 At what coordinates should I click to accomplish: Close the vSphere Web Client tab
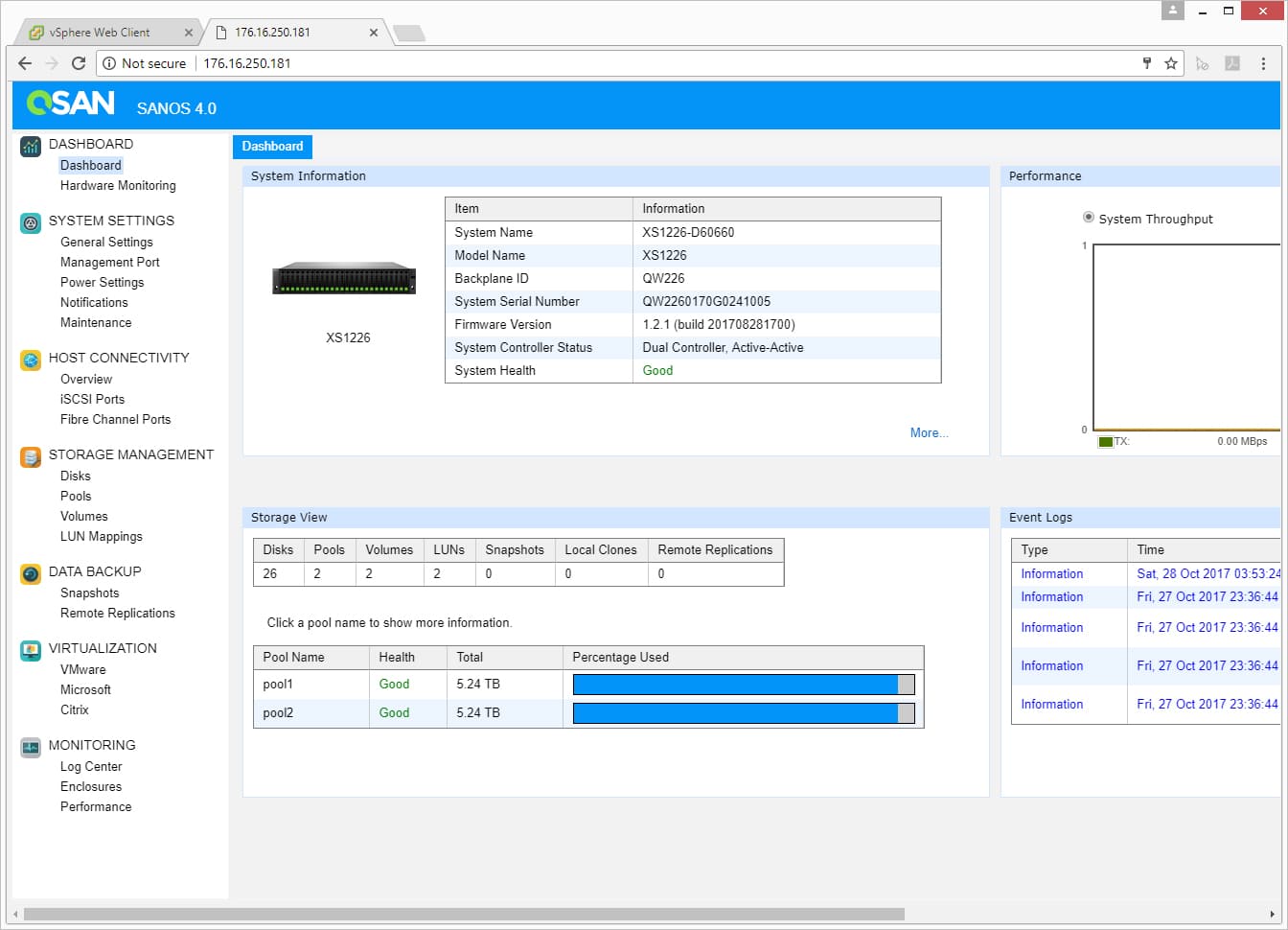click(x=189, y=33)
